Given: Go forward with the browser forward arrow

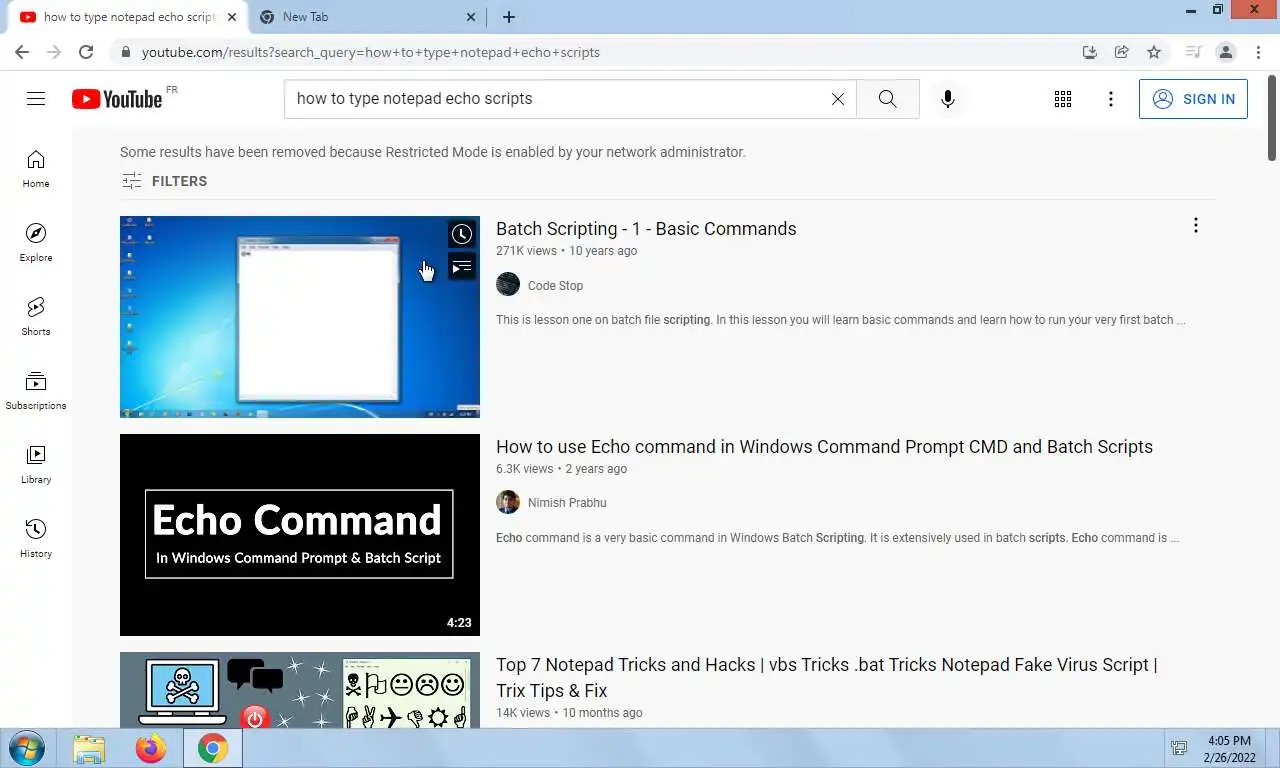Looking at the screenshot, I should 54,52.
